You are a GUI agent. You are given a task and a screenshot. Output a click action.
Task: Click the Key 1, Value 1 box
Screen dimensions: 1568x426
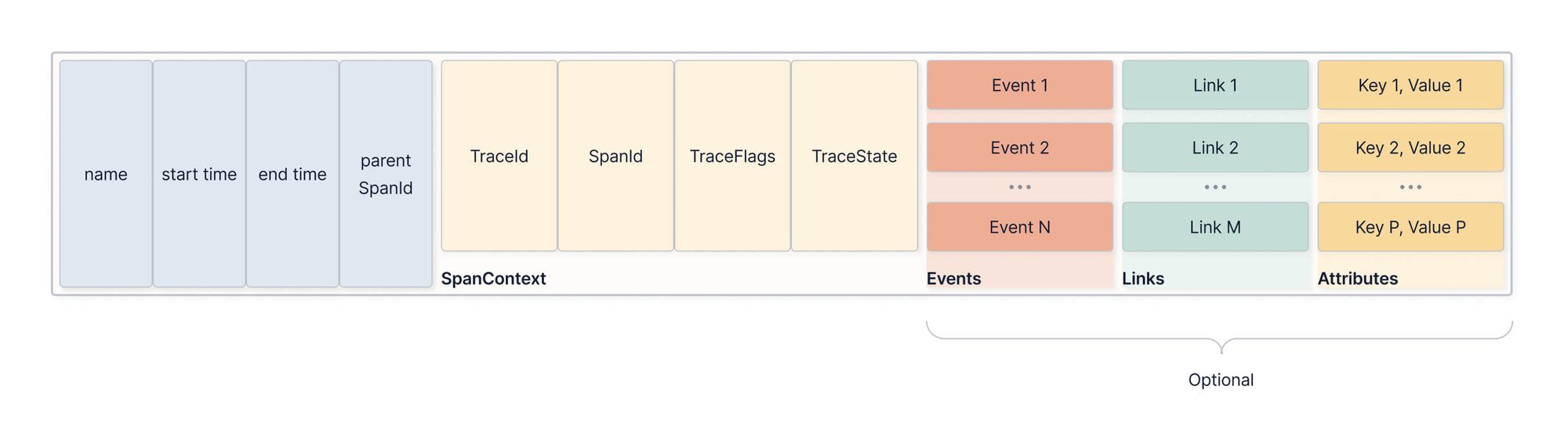1410,85
